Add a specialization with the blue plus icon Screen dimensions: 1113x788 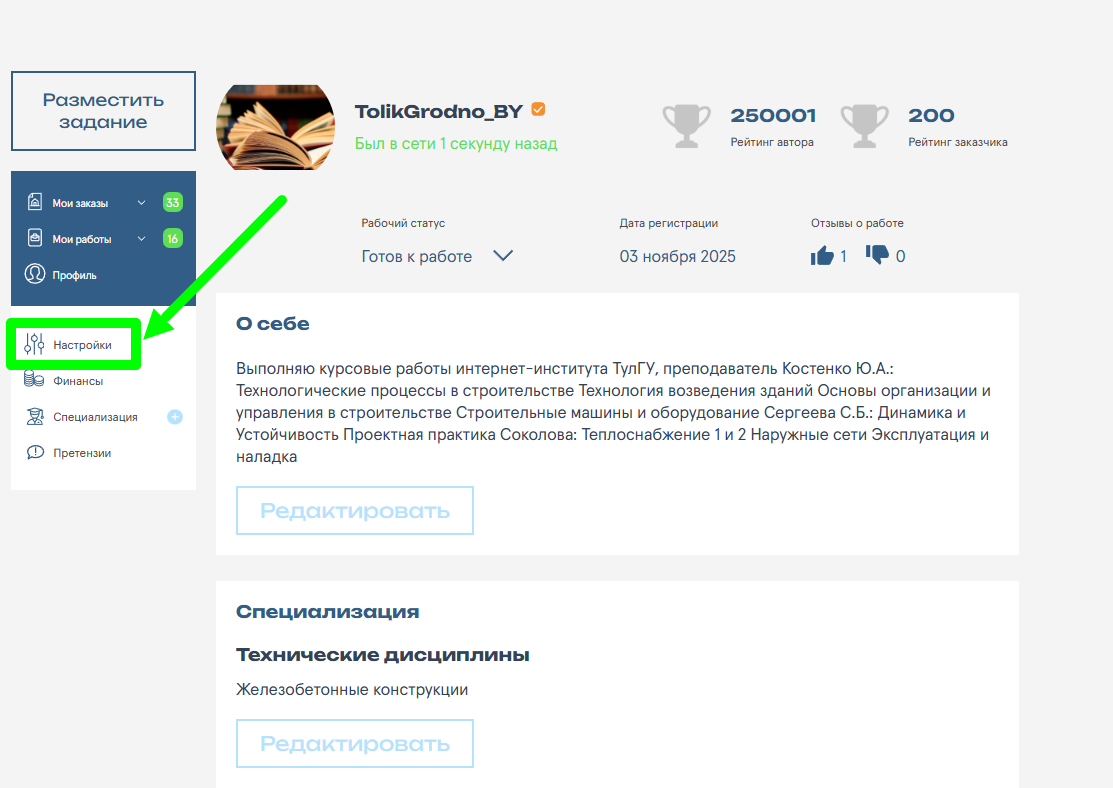pyautogui.click(x=175, y=417)
